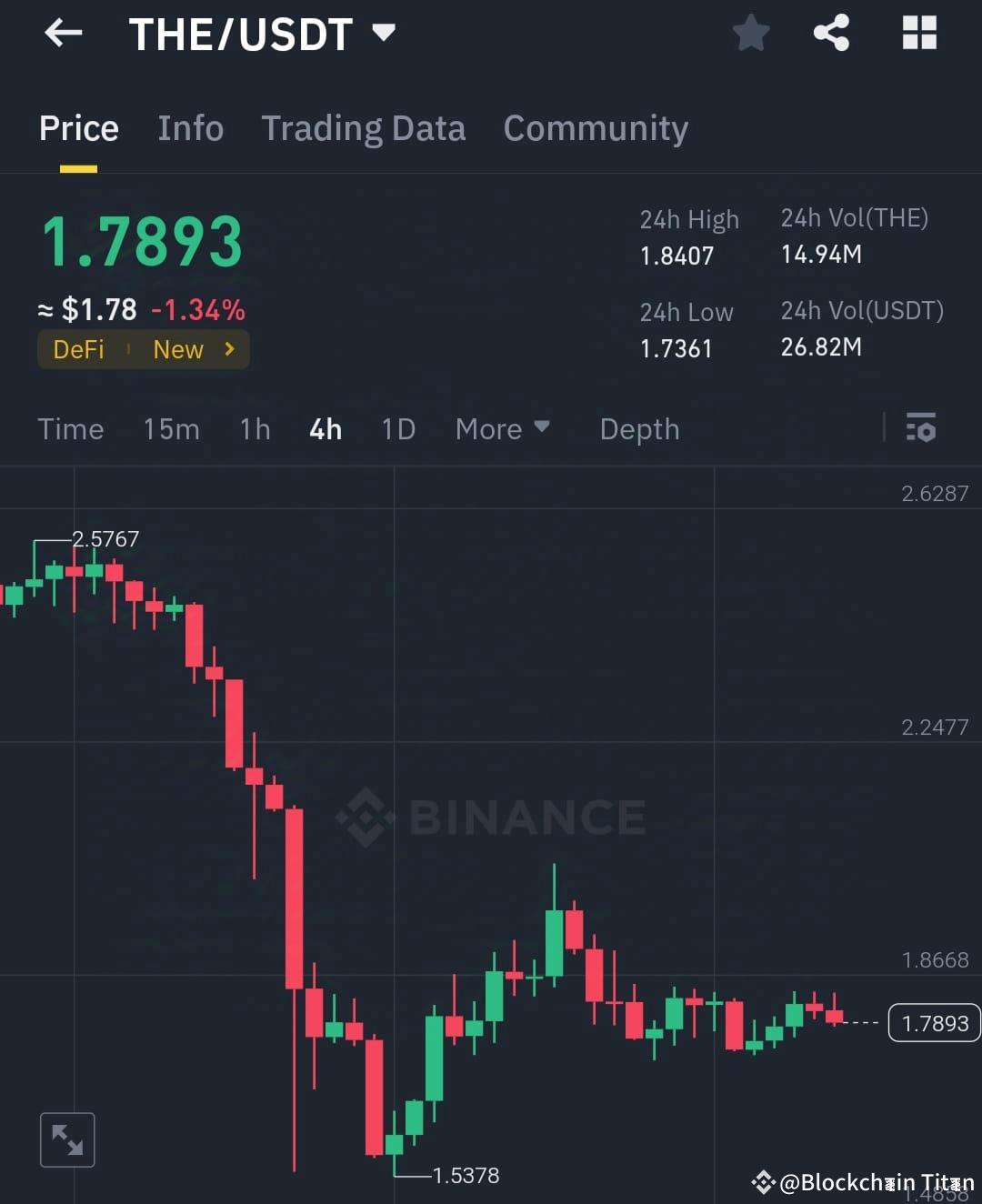This screenshot has height=1204, width=982.
Task: Switch chart to 1h timeframe
Action: coord(255,428)
